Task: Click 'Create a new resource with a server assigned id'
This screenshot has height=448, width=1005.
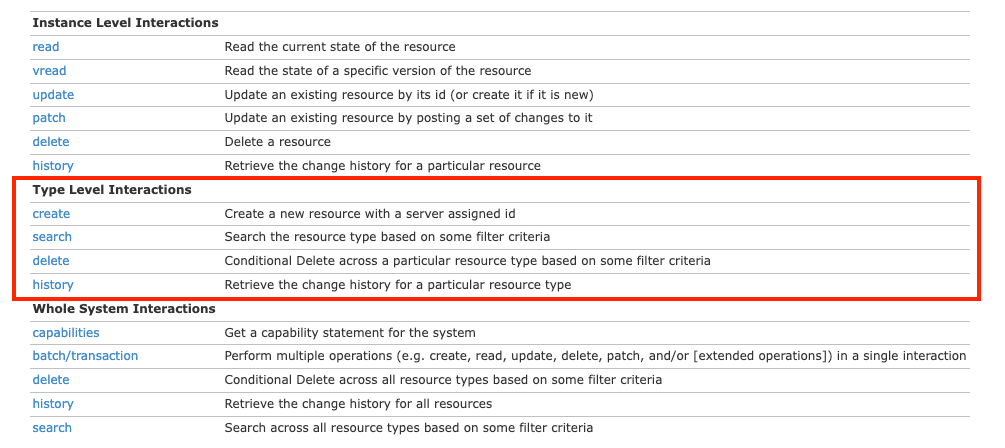Action: click(x=370, y=213)
